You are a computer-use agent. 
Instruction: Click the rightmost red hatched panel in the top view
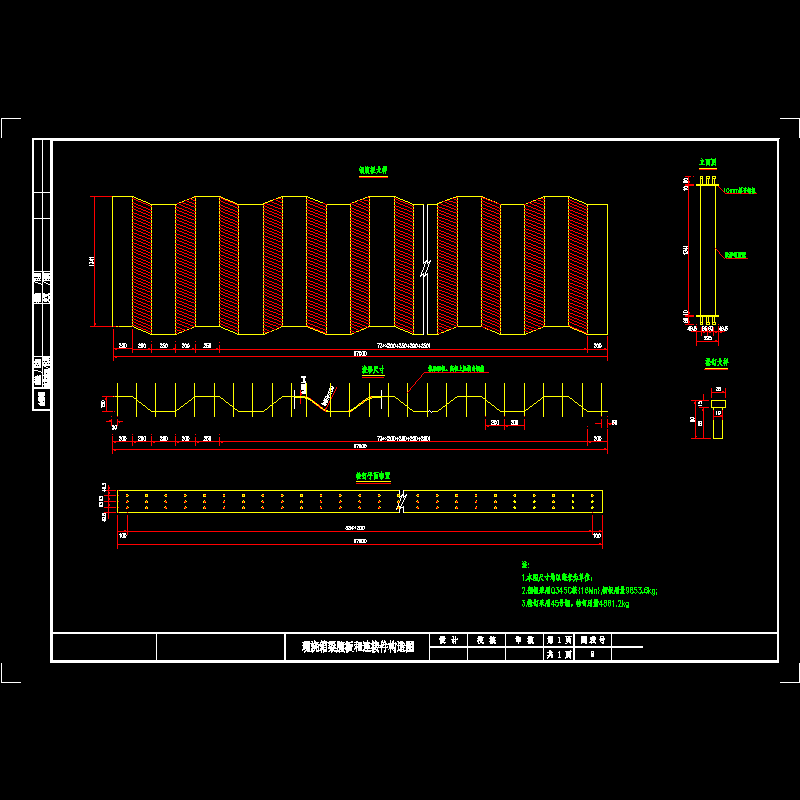(x=577, y=263)
